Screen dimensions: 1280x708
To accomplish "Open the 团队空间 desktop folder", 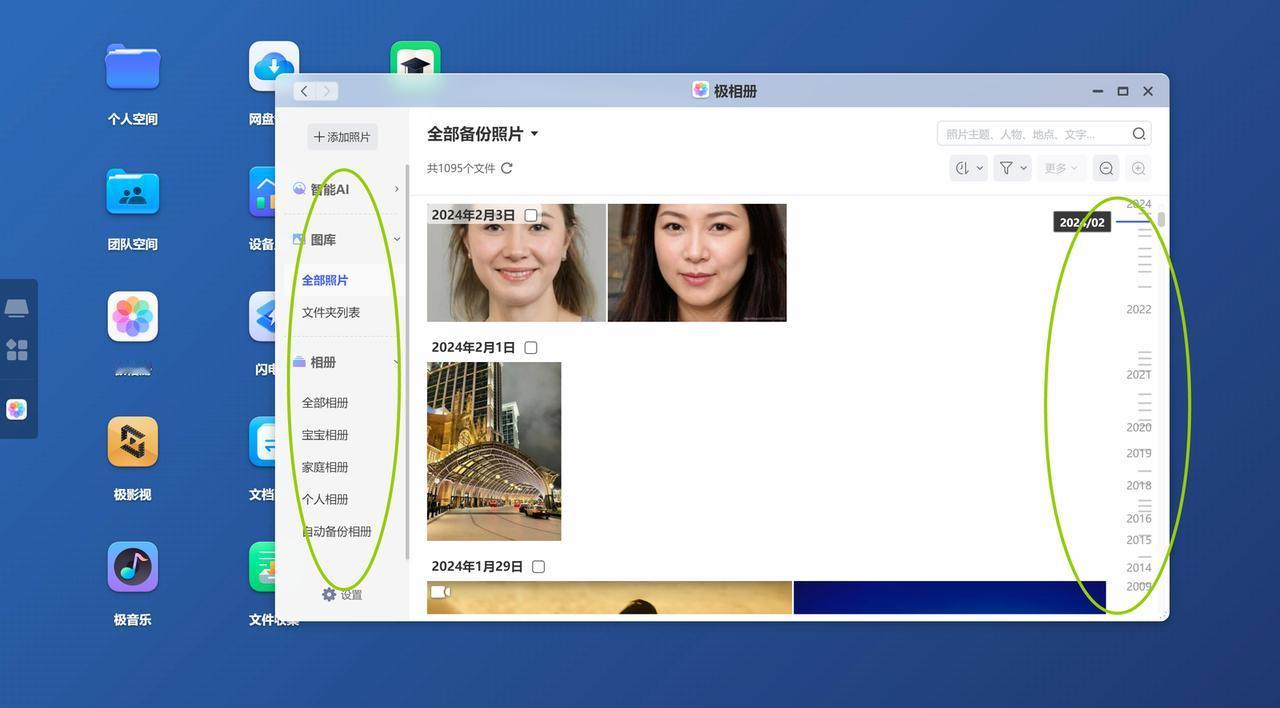I will click(132, 192).
